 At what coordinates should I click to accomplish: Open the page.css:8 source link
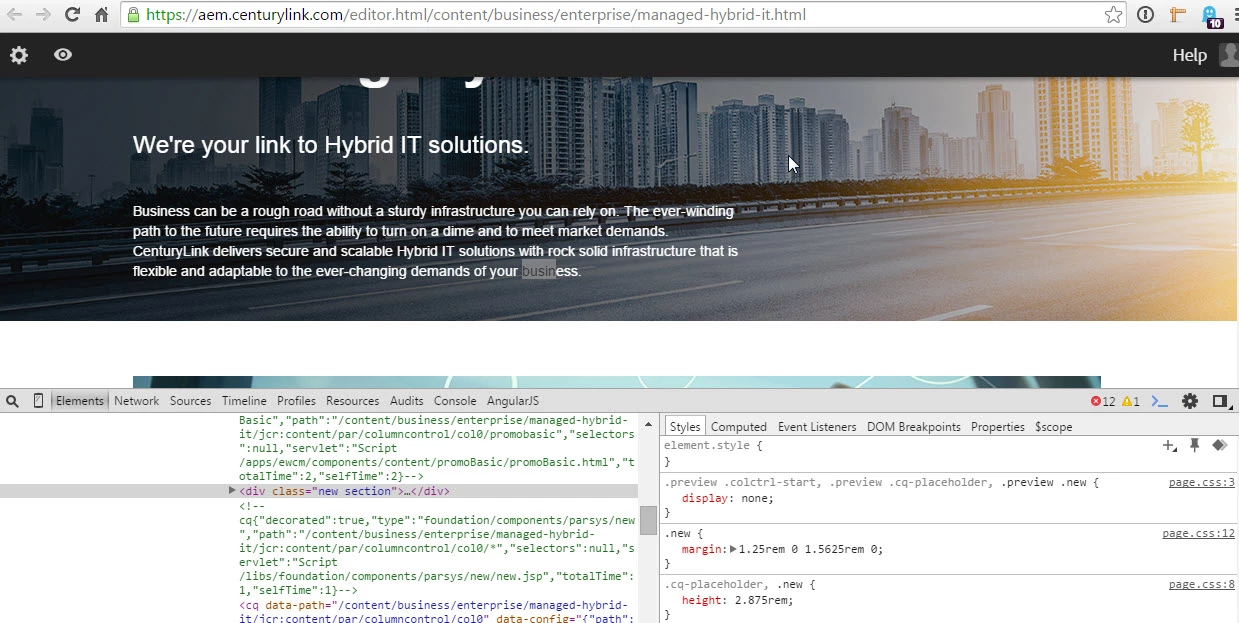pyautogui.click(x=1202, y=585)
